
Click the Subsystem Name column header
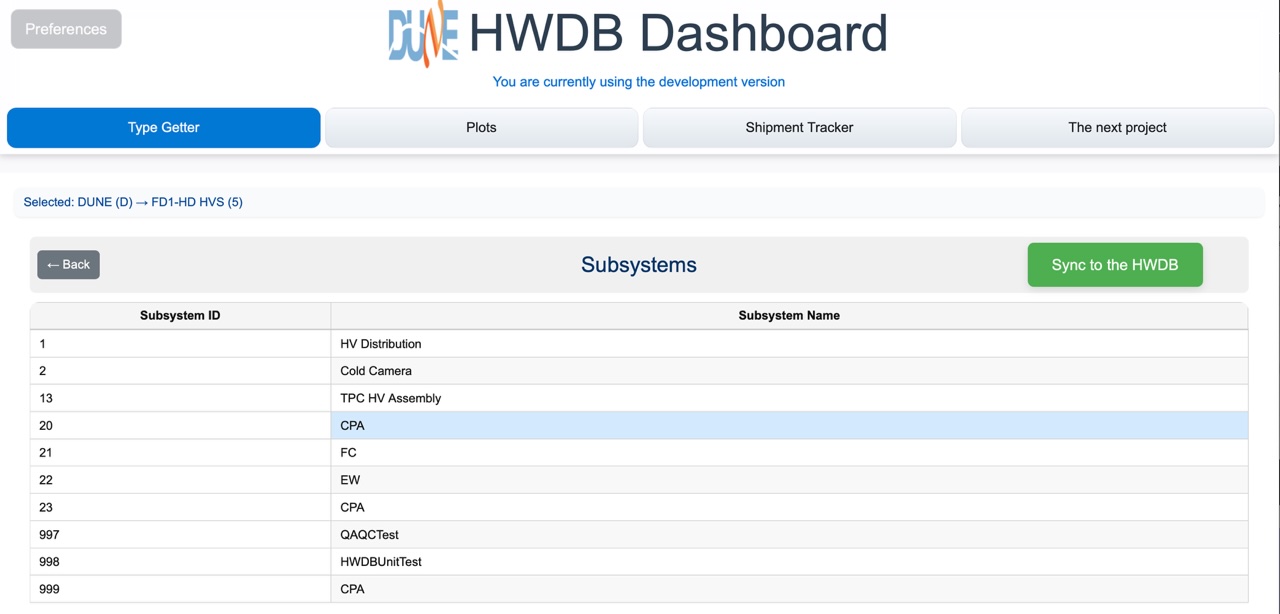pos(788,316)
